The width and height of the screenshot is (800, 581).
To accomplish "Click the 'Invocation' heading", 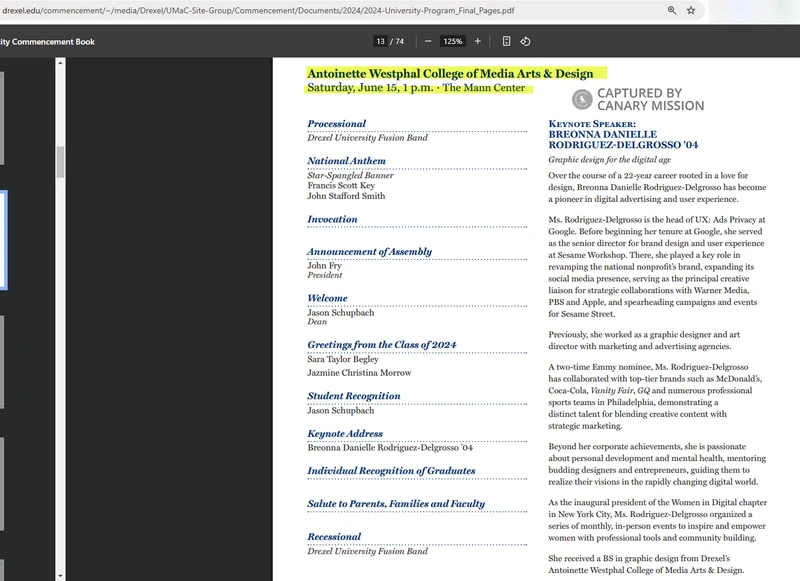I will click(x=332, y=219).
